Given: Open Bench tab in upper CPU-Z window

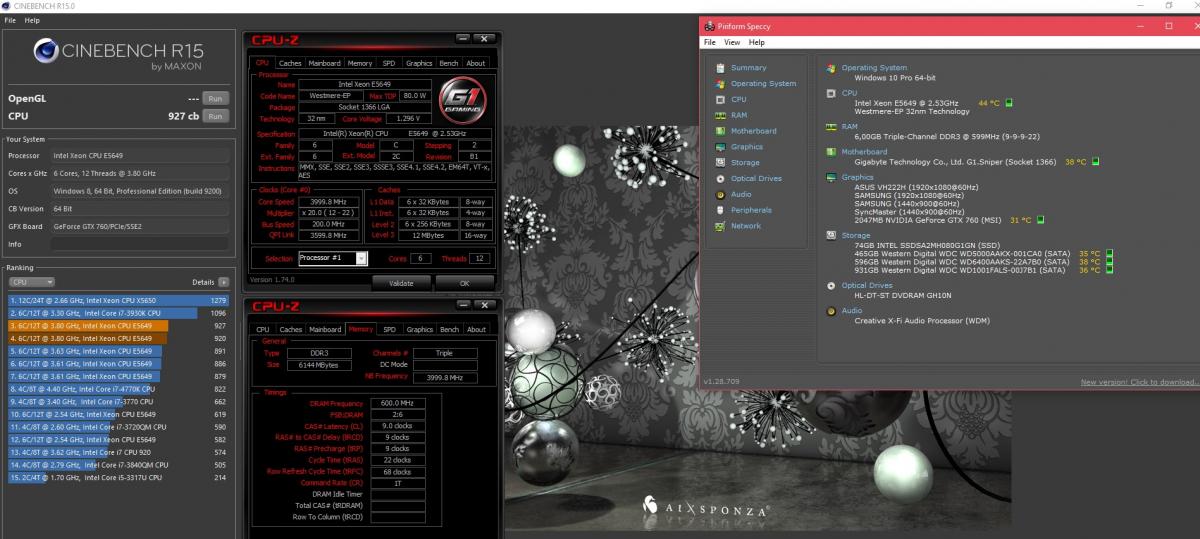Looking at the screenshot, I should point(449,63).
